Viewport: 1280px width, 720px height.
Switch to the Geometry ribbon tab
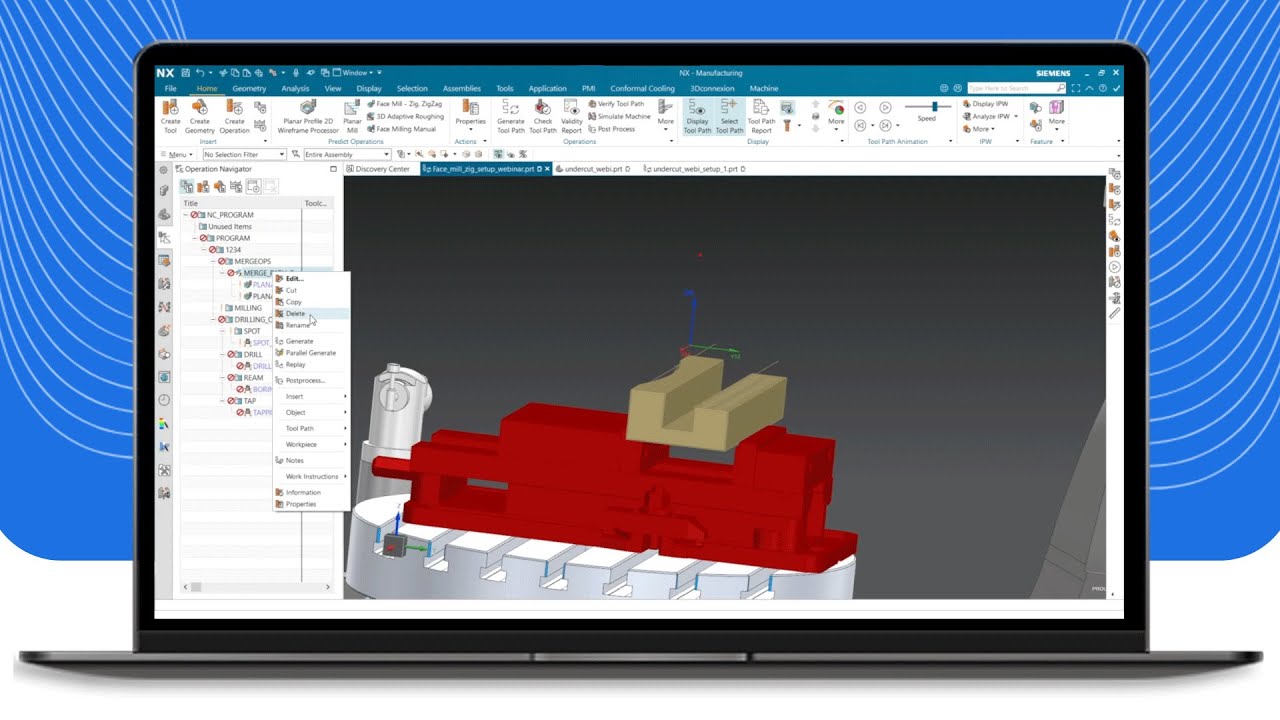click(250, 88)
